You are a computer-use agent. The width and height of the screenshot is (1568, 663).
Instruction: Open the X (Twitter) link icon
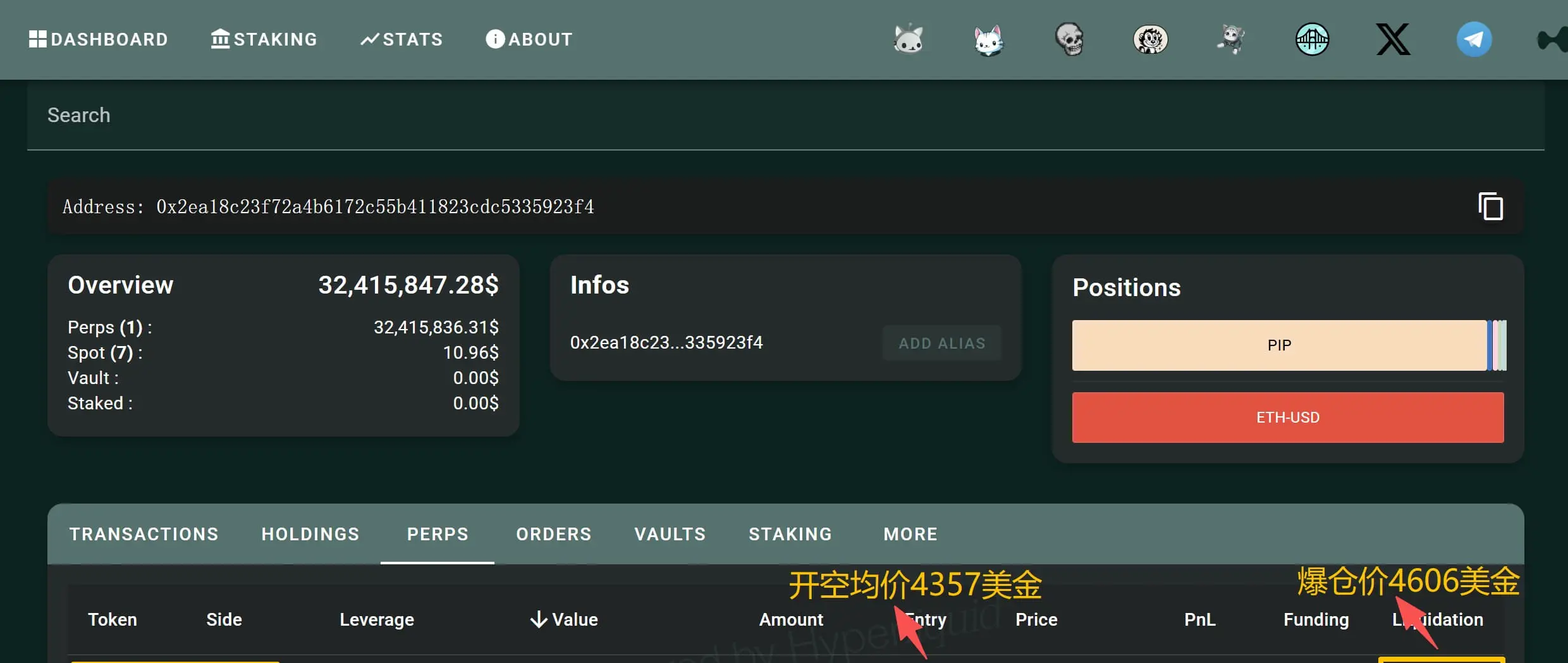pyautogui.click(x=1393, y=39)
